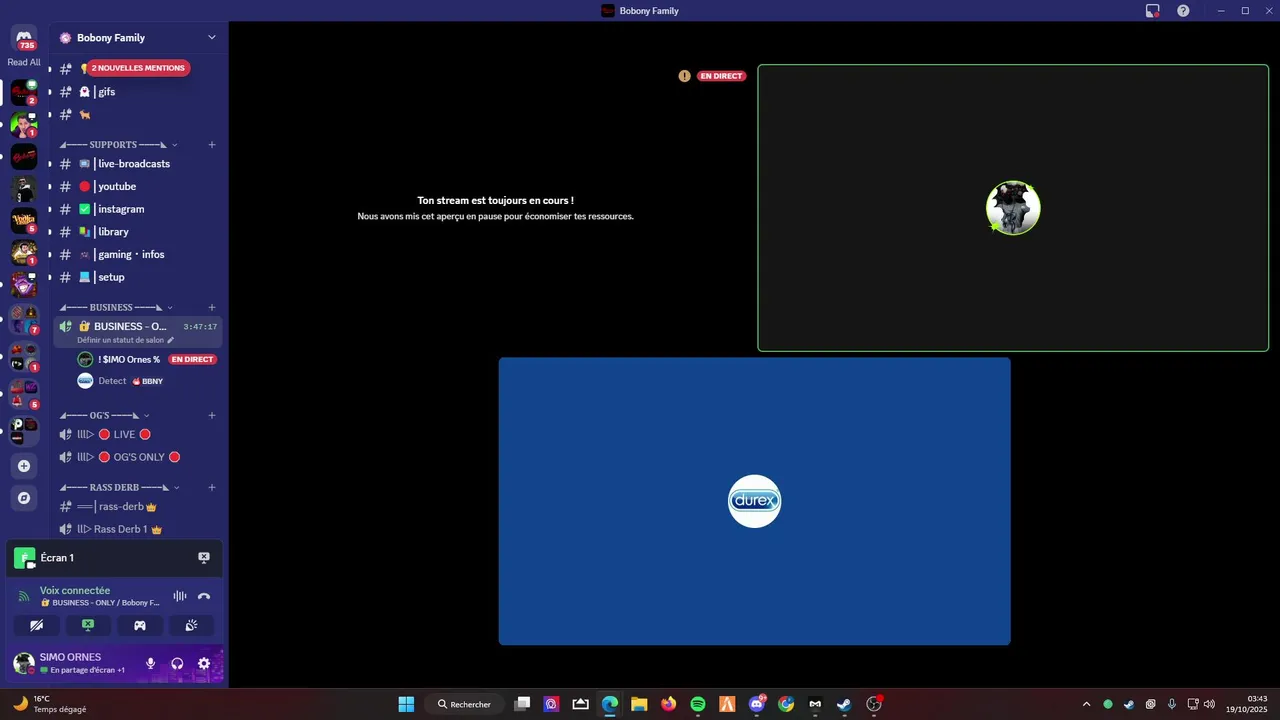Viewport: 1280px width, 720px height.
Task: Select the green-outlined participant tile
Action: tap(1013, 208)
